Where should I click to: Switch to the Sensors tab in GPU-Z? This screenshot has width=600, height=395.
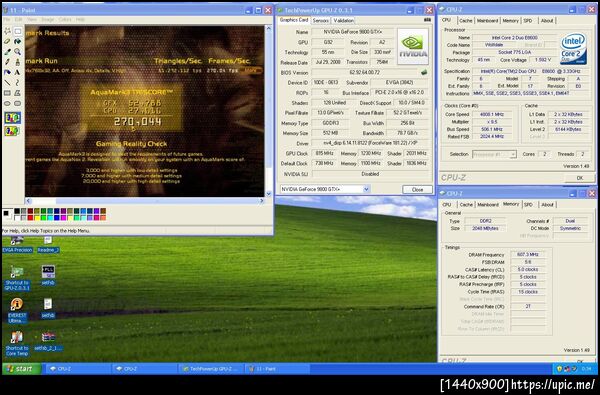(321, 20)
